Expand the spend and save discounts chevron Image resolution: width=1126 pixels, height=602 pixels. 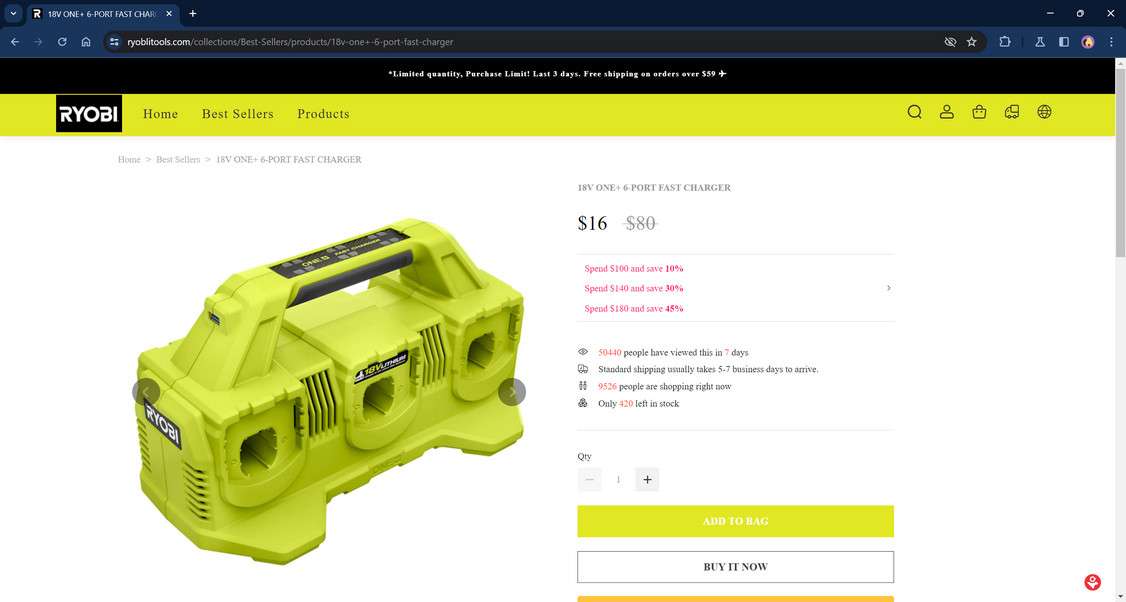click(888, 288)
